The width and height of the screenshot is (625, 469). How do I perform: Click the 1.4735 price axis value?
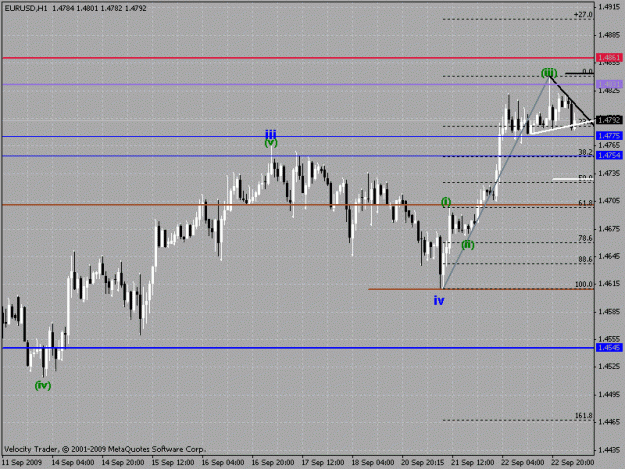(609, 173)
